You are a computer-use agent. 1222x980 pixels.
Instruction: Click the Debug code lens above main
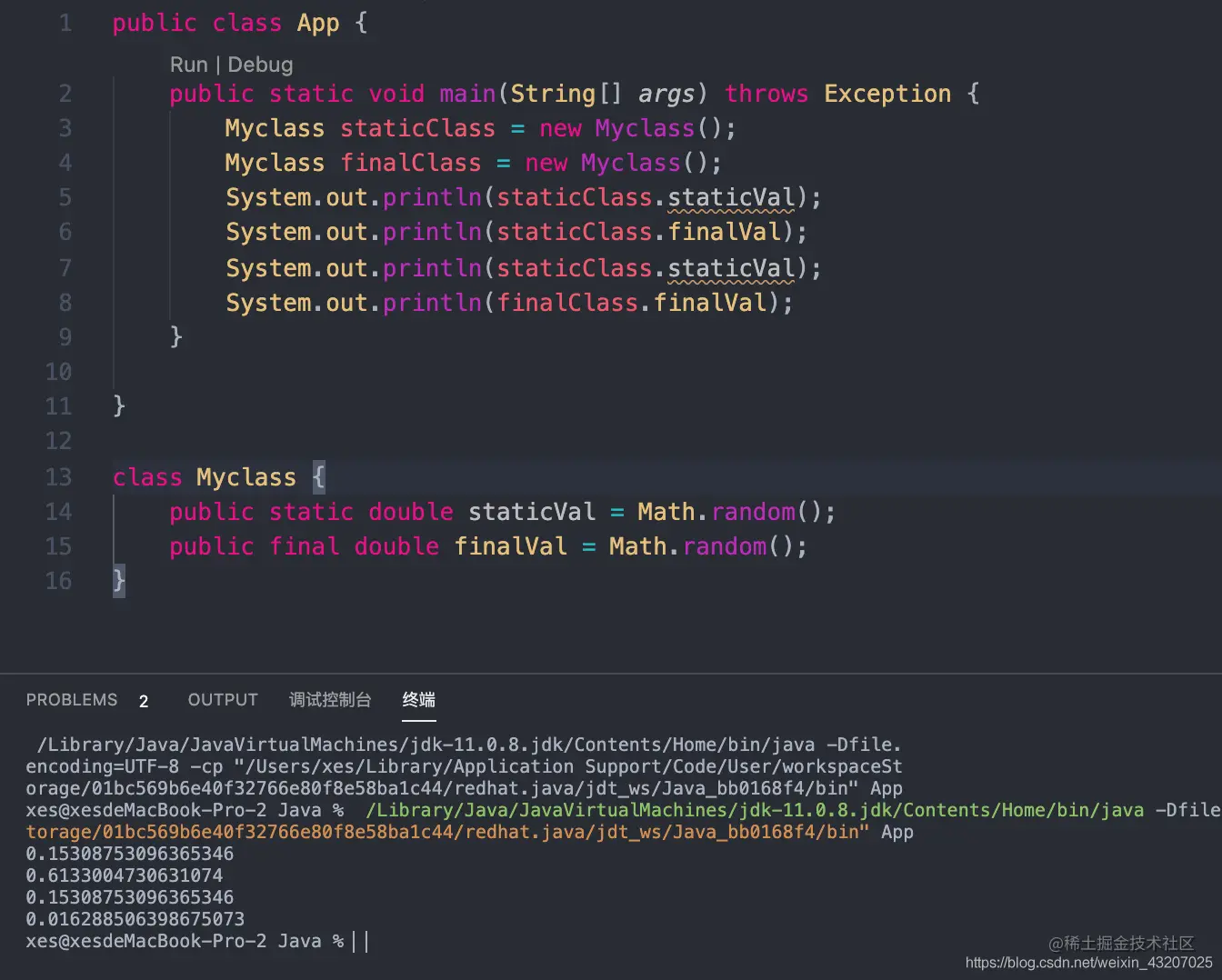coord(260,65)
